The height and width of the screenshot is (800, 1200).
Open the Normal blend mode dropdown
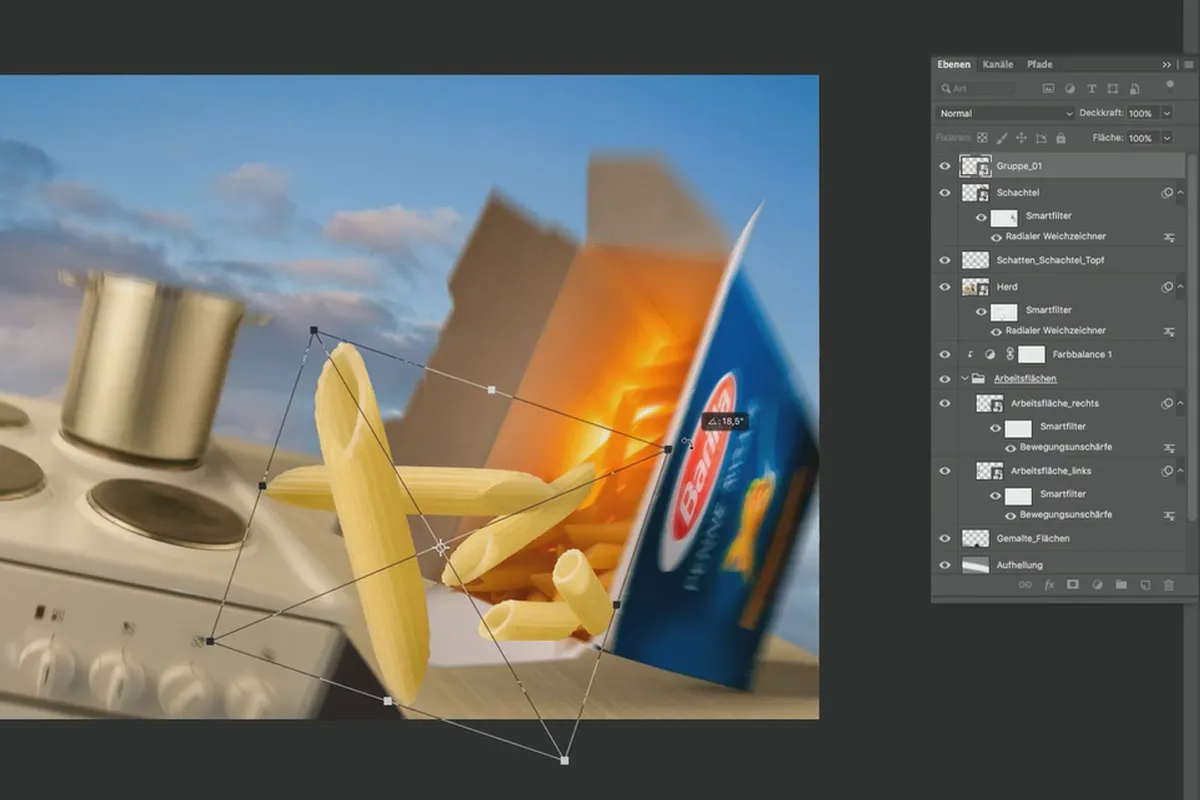pyautogui.click(x=1005, y=113)
